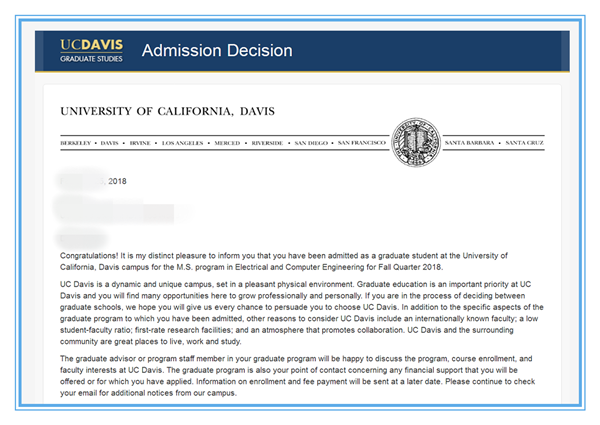The height and width of the screenshot is (425, 600).
Task: Select Santa Barbara in the campus list
Action: [x=470, y=143]
